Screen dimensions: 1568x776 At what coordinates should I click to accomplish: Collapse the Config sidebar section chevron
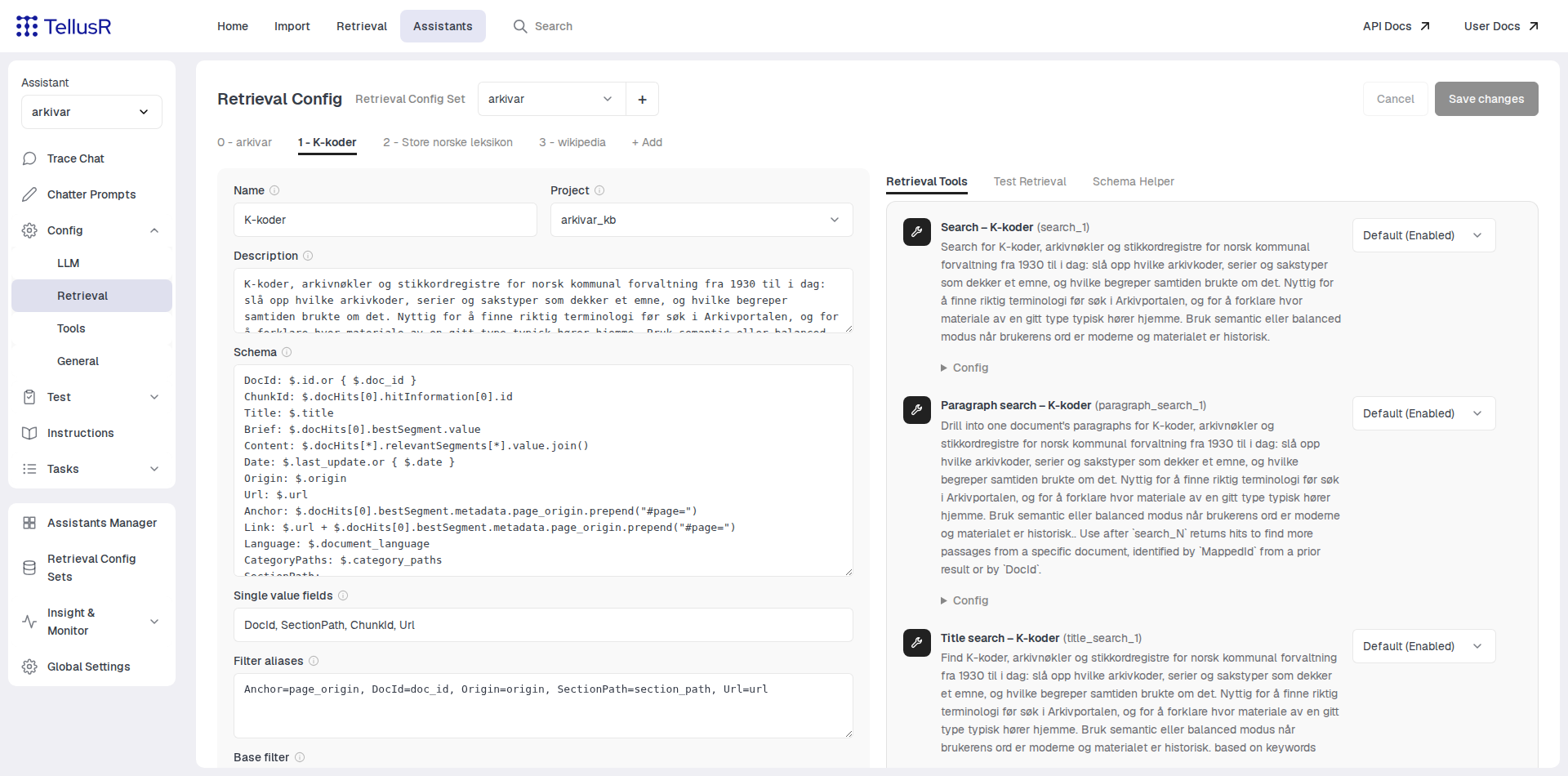pos(154,230)
